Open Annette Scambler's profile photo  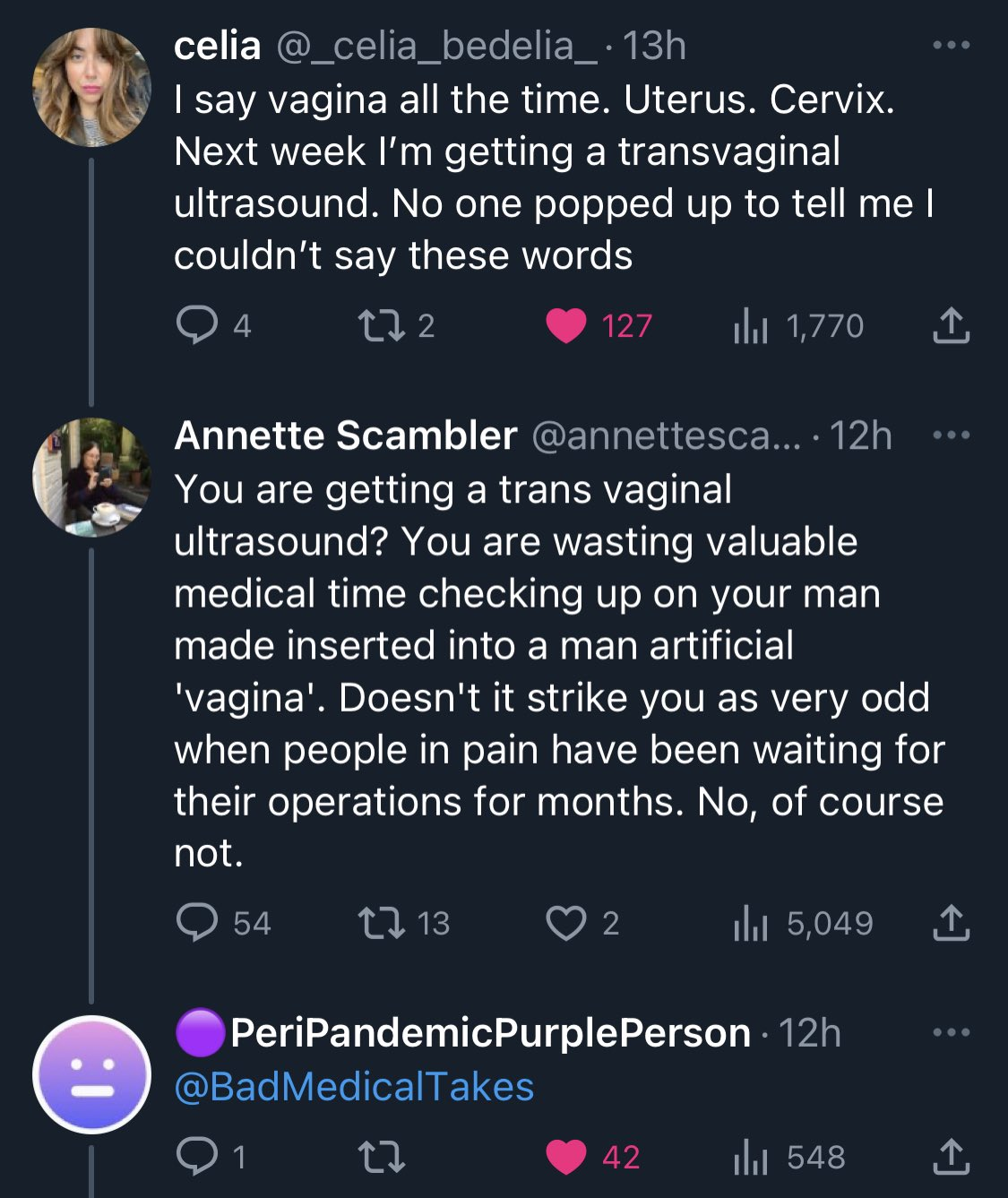(x=91, y=477)
